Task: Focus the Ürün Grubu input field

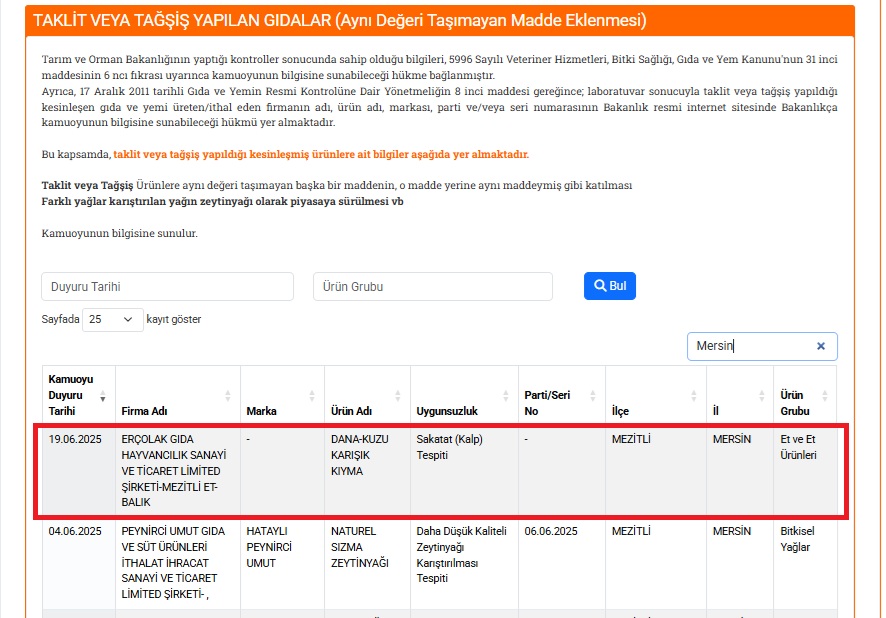Action: [433, 286]
